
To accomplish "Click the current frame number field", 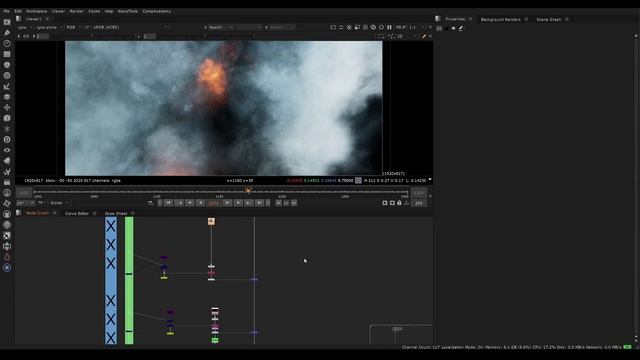I will [x=214, y=203].
